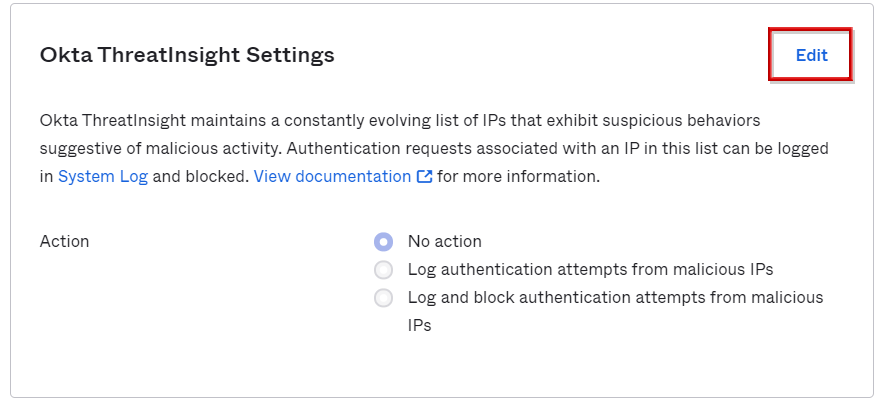Open the System Log link
The height and width of the screenshot is (403, 895).
103,176
